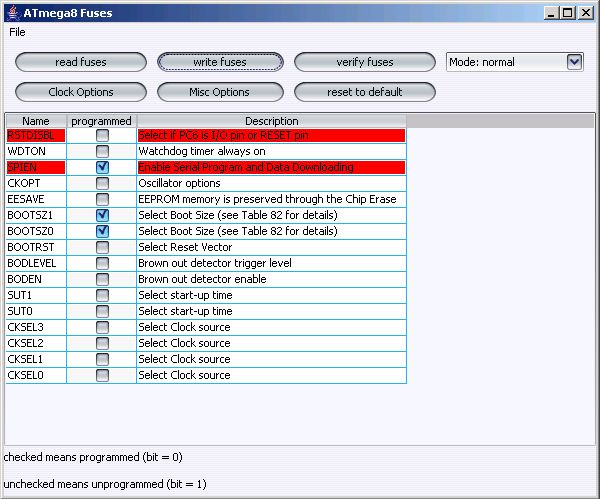Click the Name column header
The image size is (600, 499).
[36, 121]
